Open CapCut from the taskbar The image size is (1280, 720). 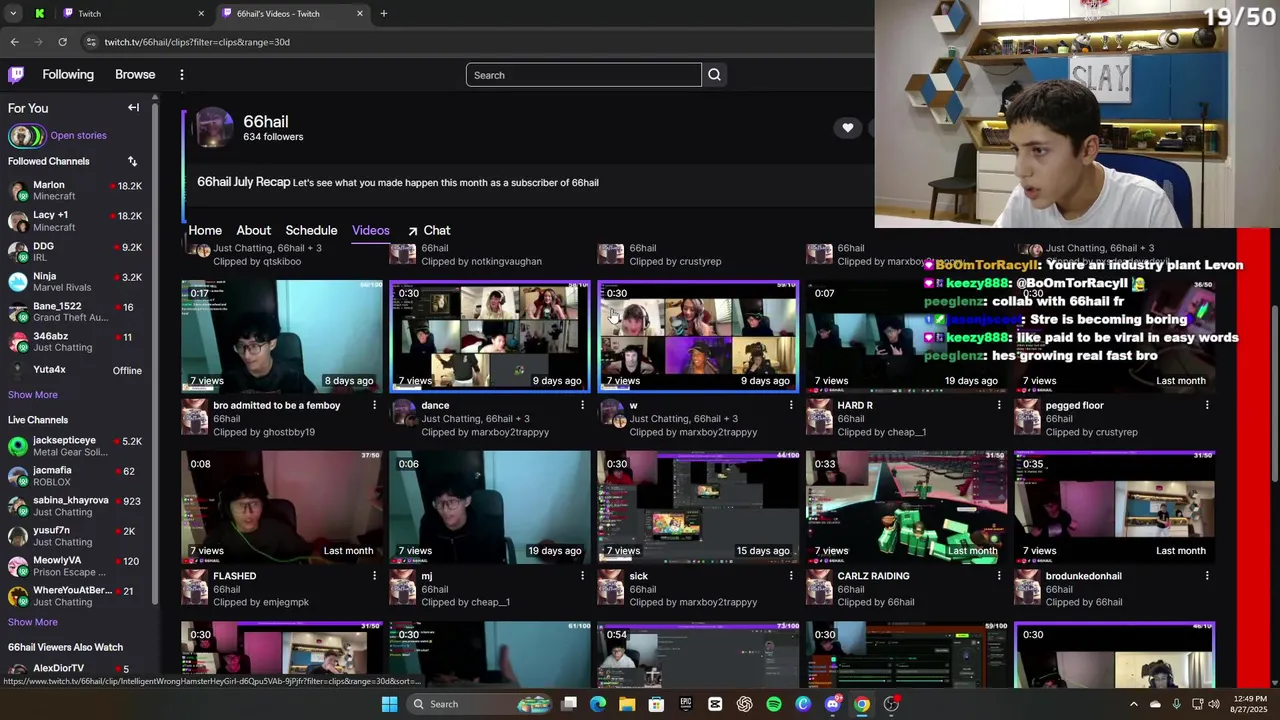(715, 704)
